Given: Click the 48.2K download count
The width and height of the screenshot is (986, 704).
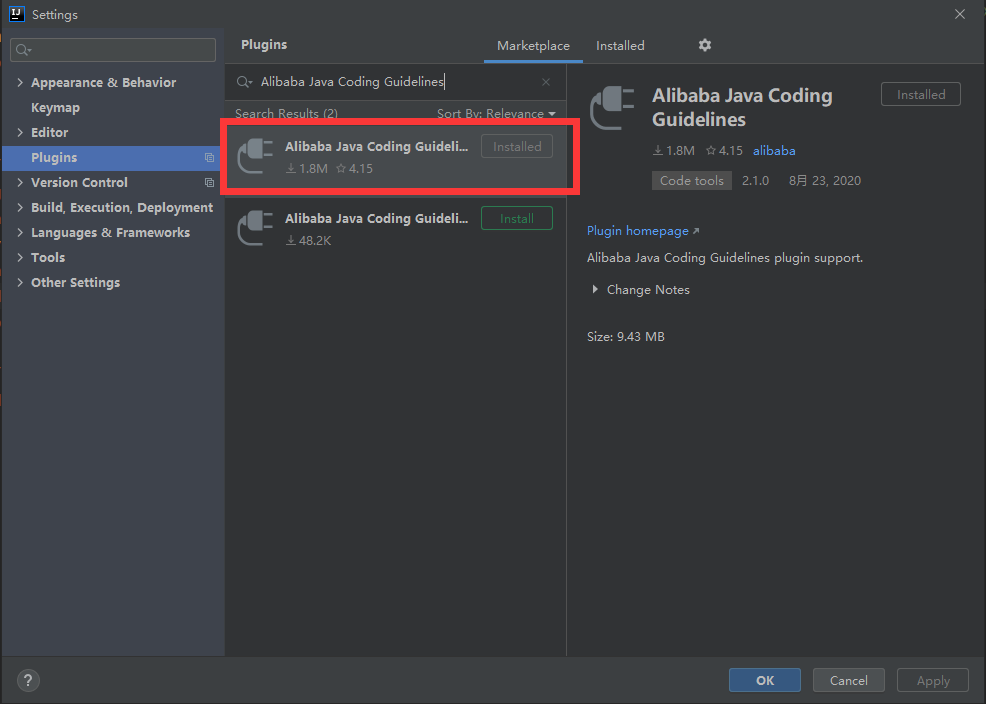Looking at the screenshot, I should point(308,241).
